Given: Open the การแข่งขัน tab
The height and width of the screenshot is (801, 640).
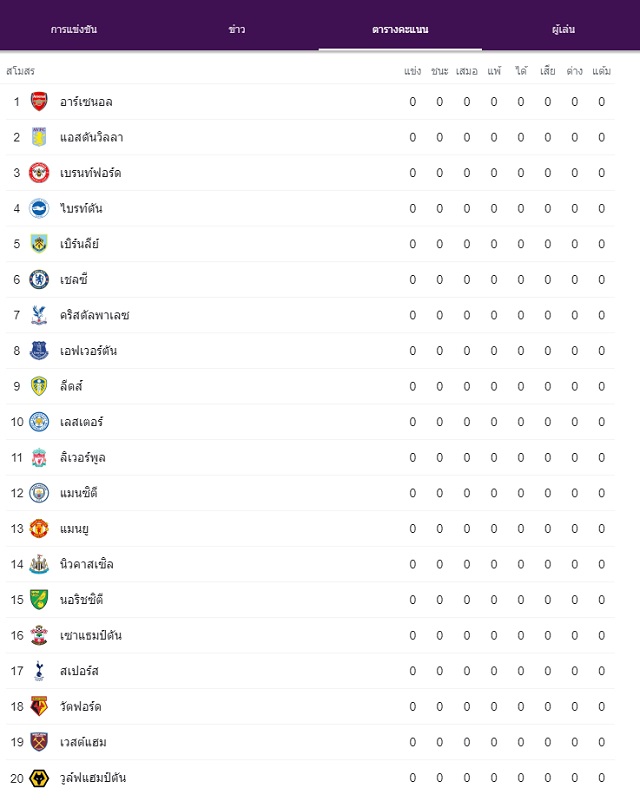Looking at the screenshot, I should [x=74, y=29].
